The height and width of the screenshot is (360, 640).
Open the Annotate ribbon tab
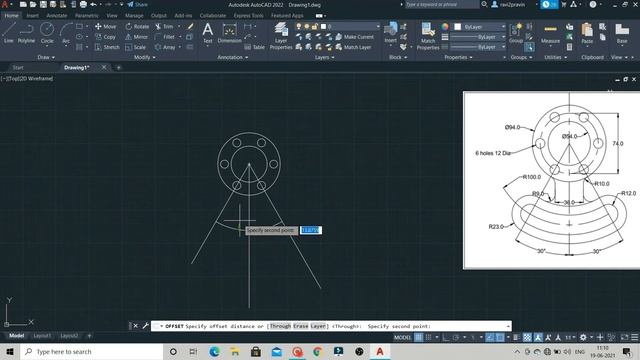57,16
